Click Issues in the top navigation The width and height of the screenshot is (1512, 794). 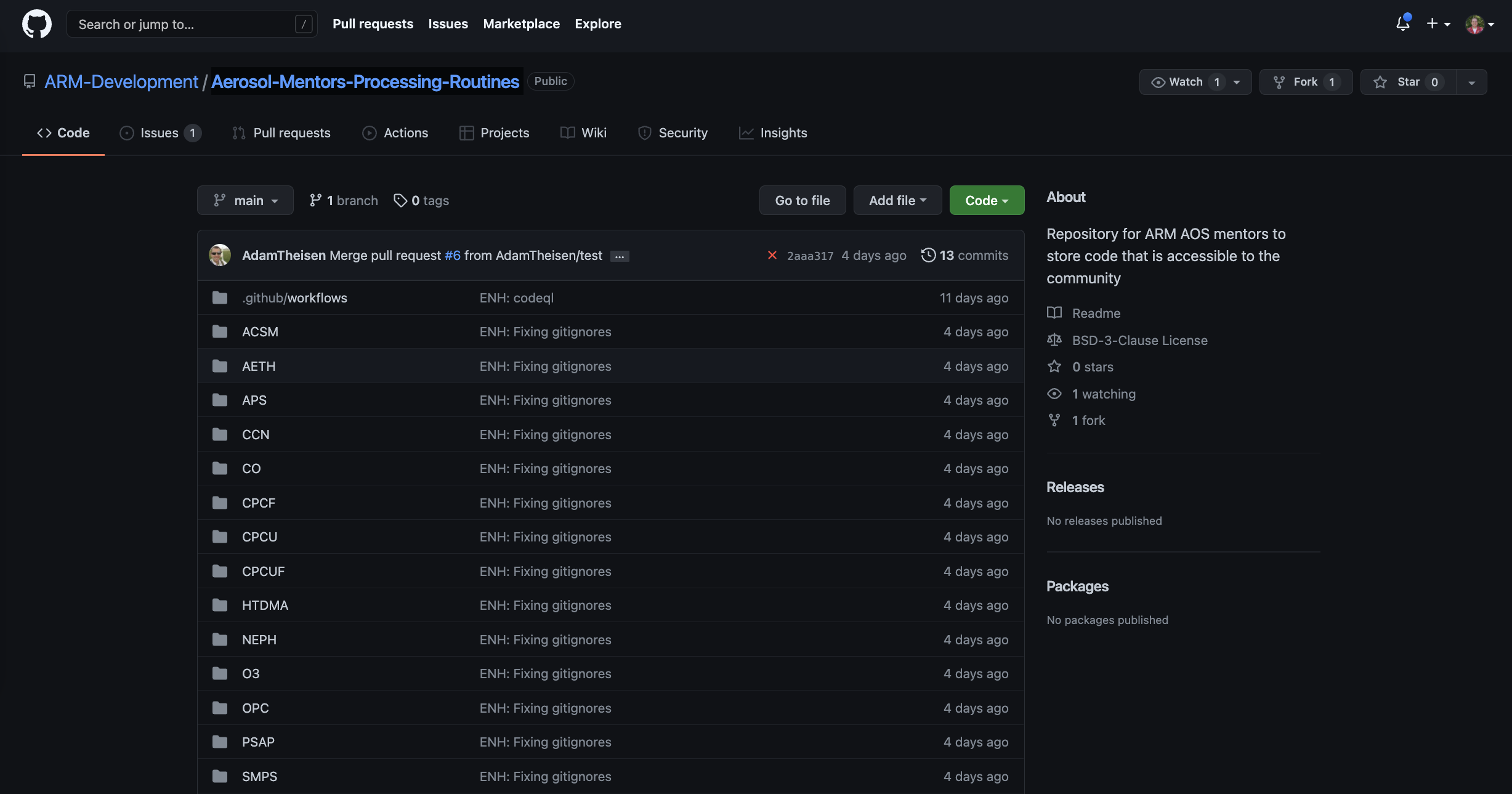tap(448, 24)
